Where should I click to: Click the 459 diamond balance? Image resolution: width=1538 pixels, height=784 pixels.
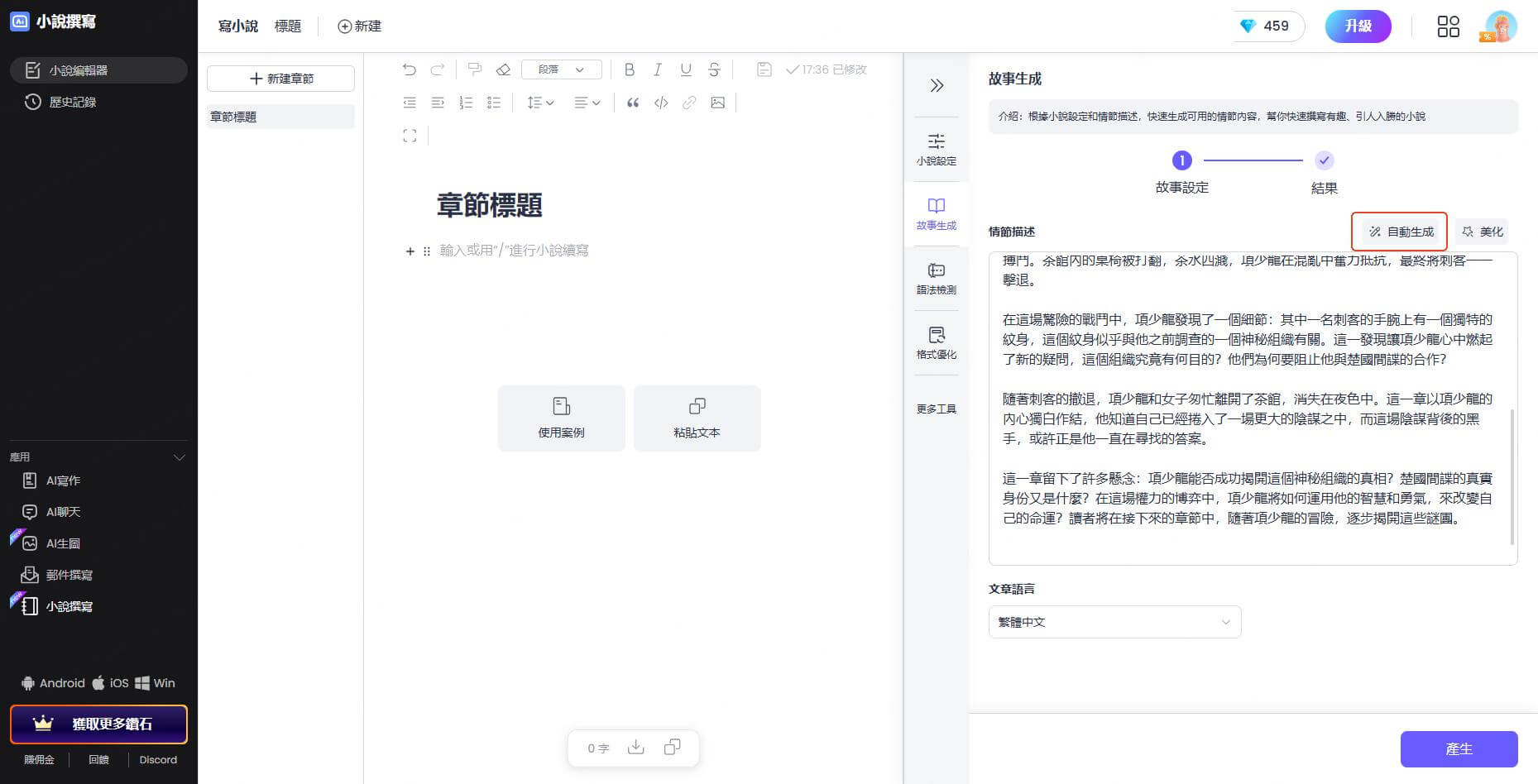pos(1267,26)
